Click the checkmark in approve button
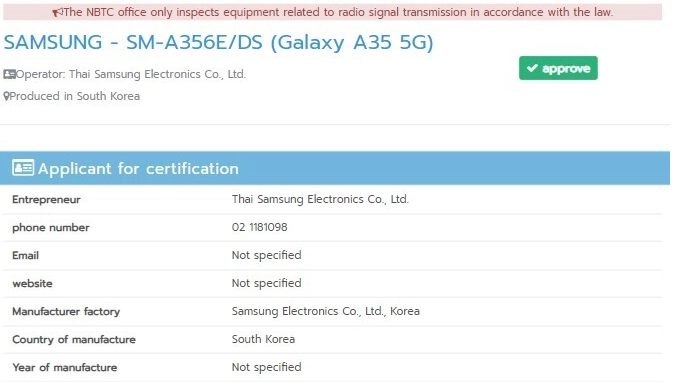This screenshot has width=682, height=382. pyautogui.click(x=532, y=68)
